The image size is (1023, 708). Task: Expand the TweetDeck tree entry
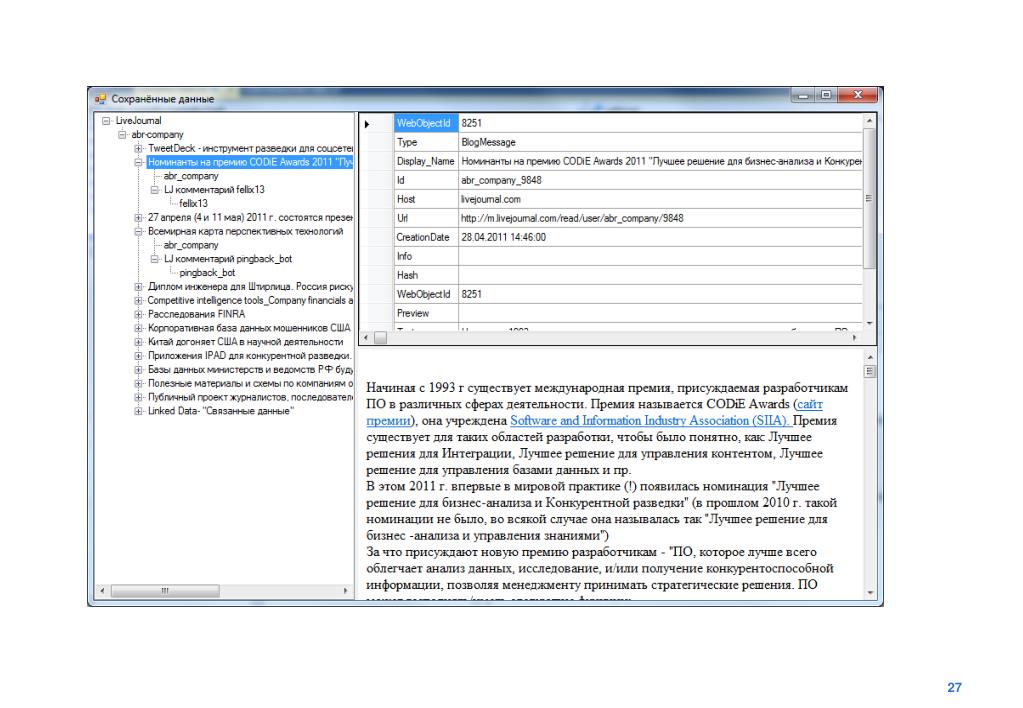138,149
